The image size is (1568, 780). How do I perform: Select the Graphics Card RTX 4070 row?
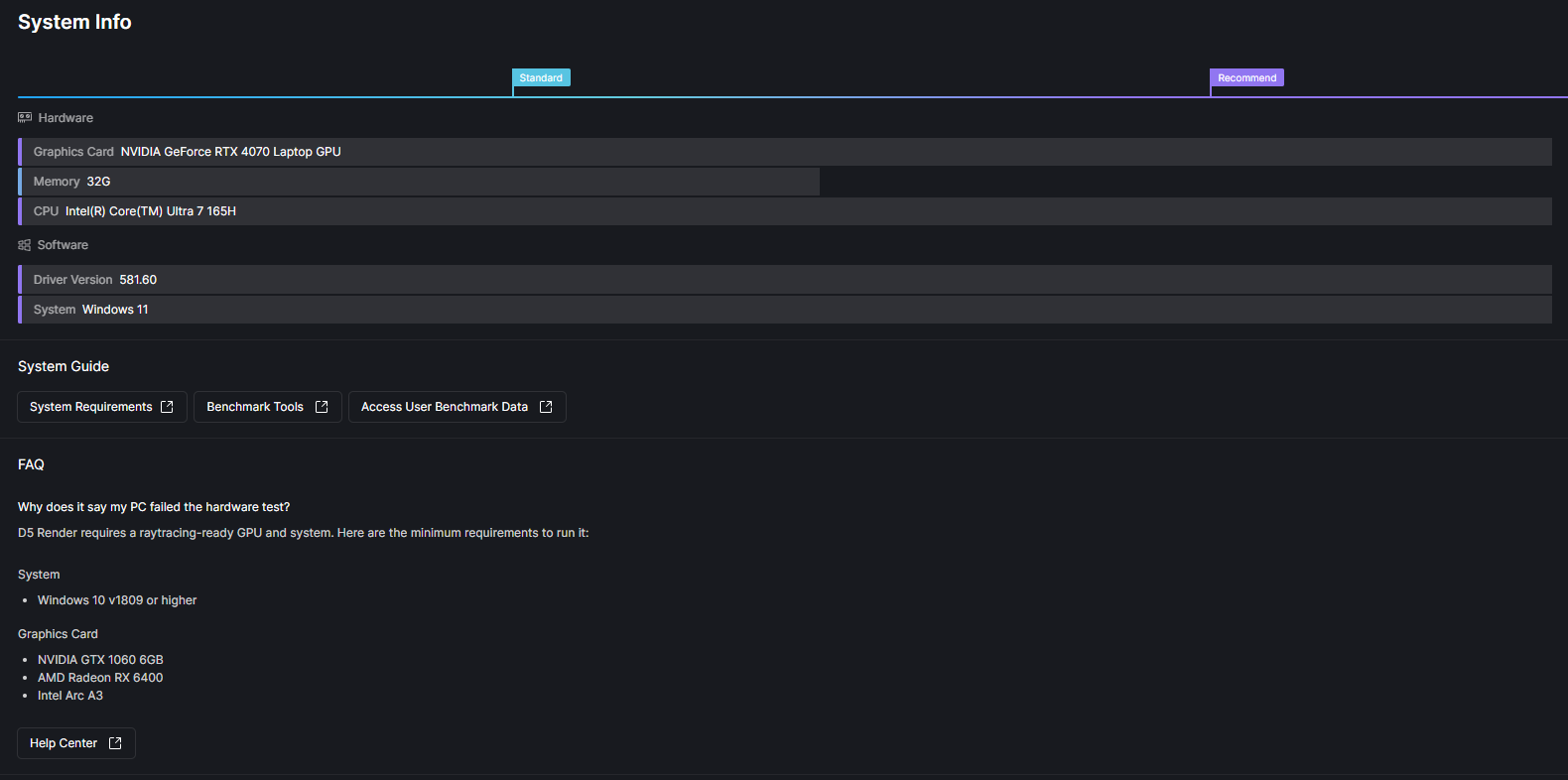(x=784, y=152)
